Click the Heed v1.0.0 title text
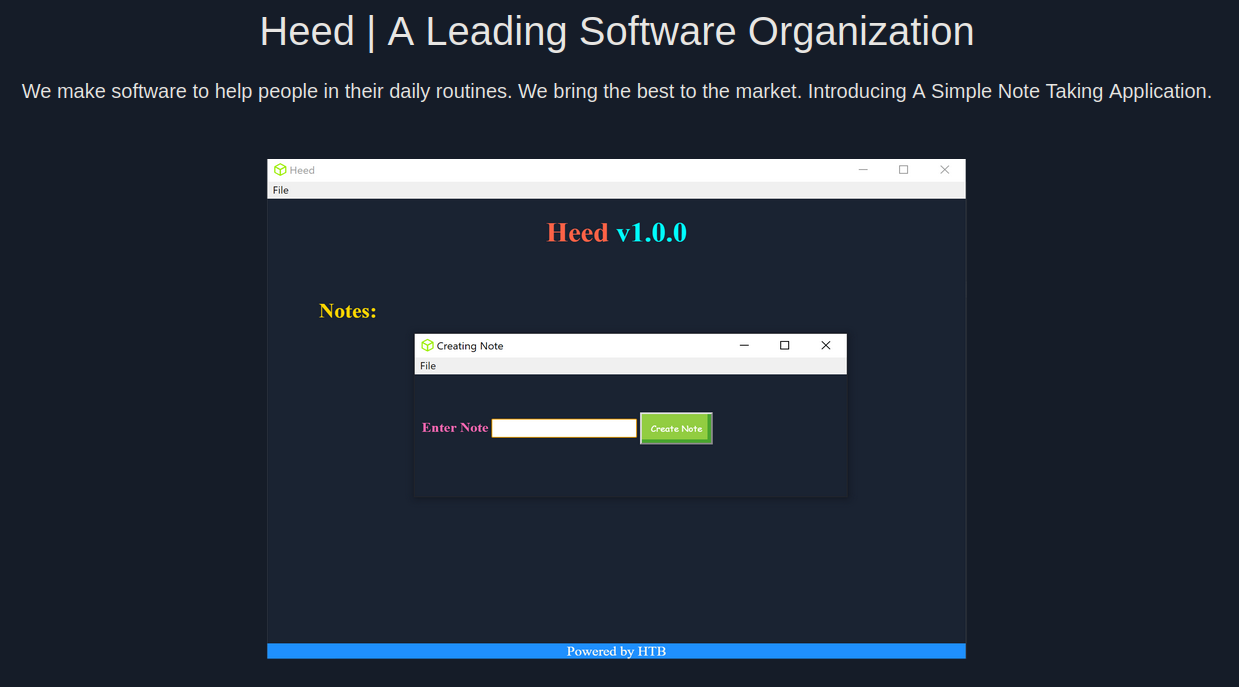This screenshot has height=687, width=1239. [616, 233]
